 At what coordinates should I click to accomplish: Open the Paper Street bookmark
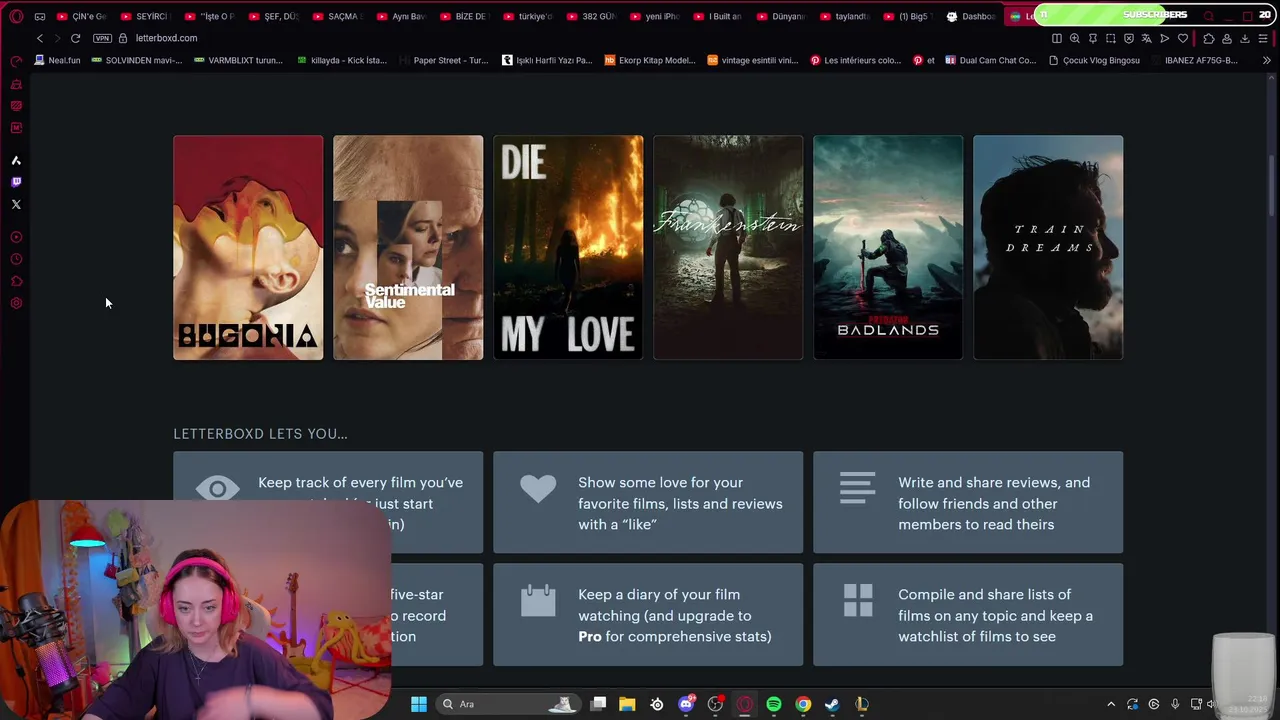444,60
